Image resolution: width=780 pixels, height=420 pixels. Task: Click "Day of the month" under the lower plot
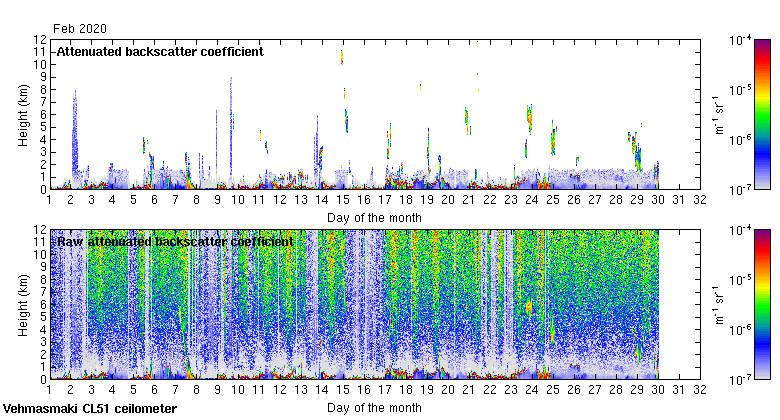click(x=374, y=408)
